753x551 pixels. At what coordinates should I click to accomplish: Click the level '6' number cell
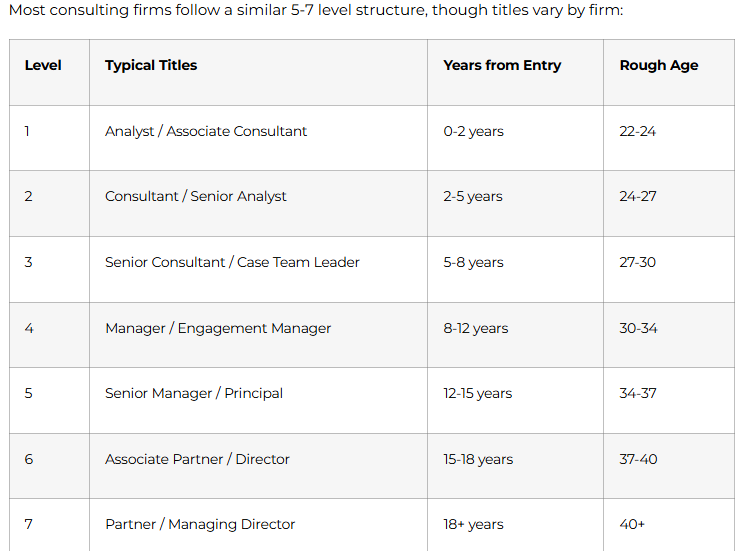[29, 459]
